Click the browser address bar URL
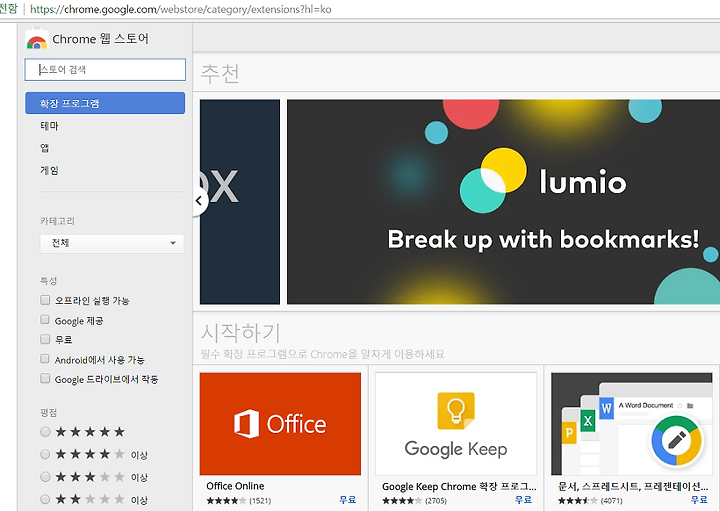The image size is (720, 511). coord(180,9)
